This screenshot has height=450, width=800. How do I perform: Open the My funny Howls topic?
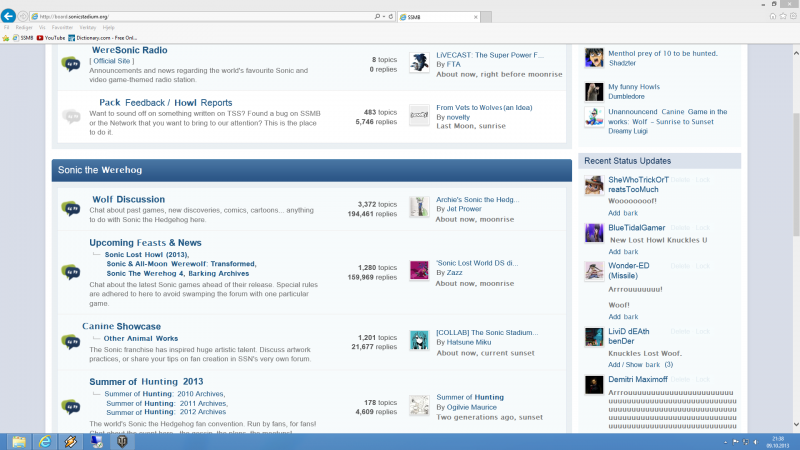634,87
